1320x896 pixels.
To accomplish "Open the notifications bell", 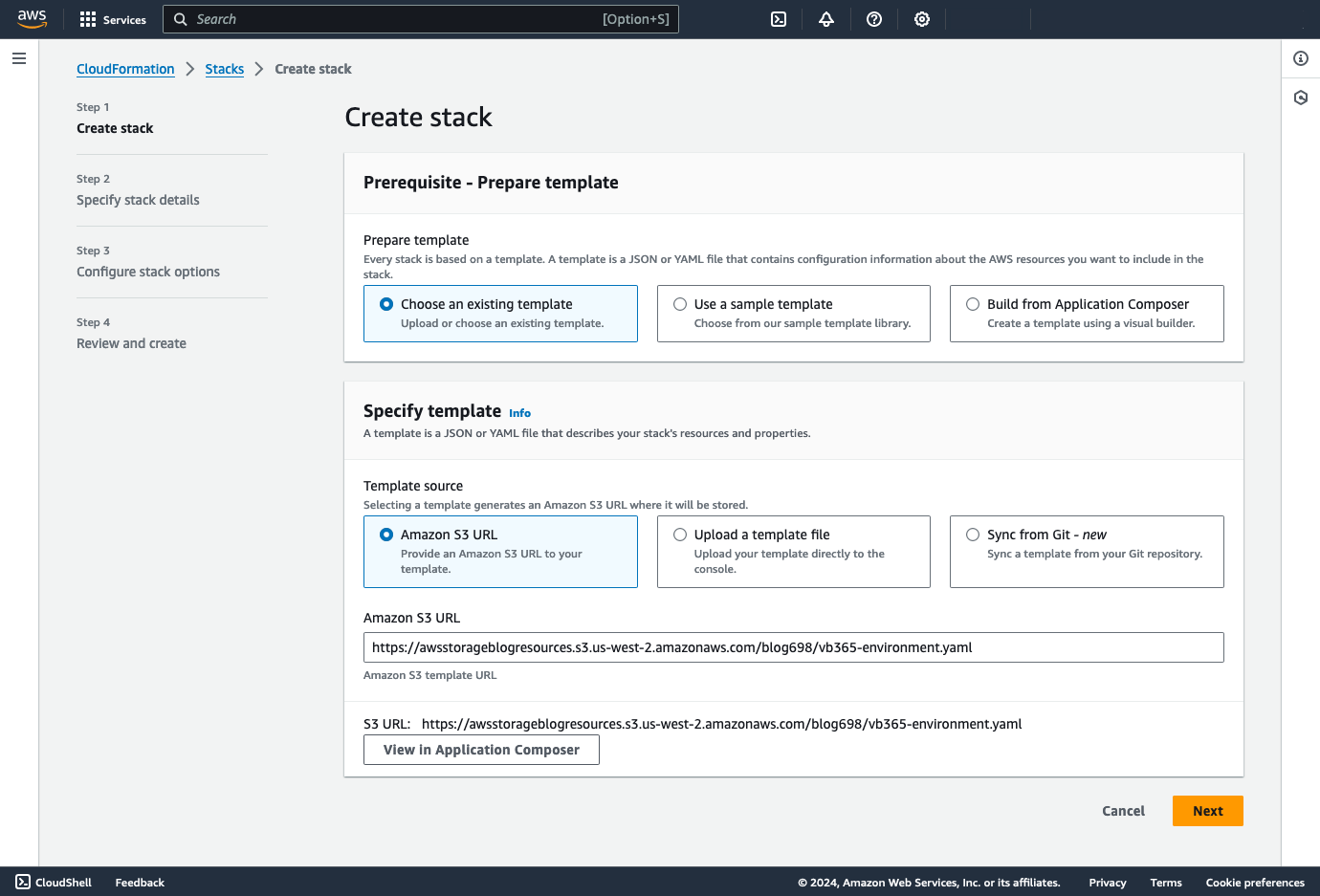I will (825, 18).
